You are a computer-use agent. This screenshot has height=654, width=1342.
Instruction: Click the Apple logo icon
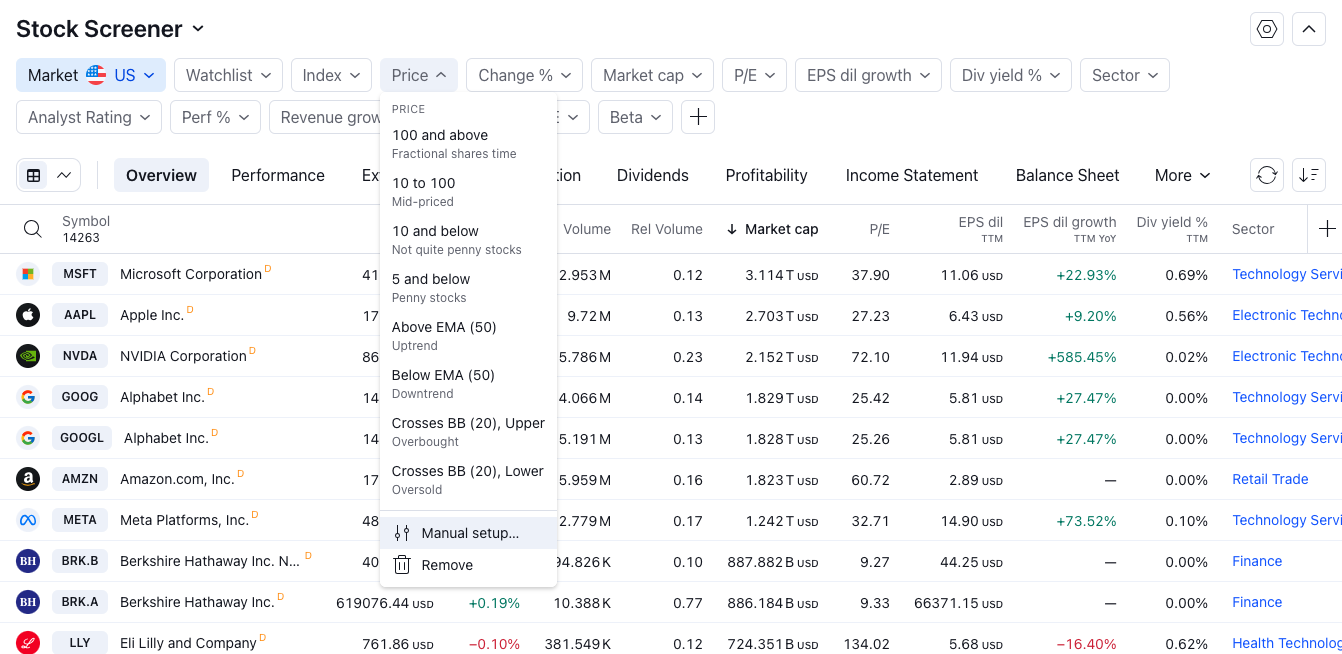pyautogui.click(x=28, y=315)
